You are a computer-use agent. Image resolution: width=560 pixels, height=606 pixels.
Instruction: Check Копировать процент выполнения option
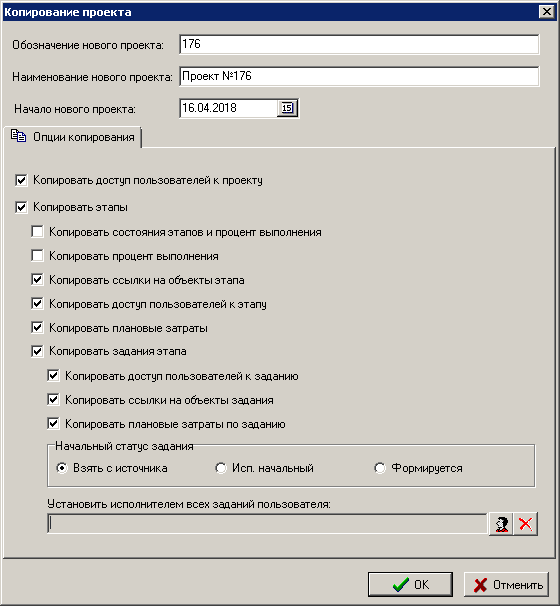37,256
